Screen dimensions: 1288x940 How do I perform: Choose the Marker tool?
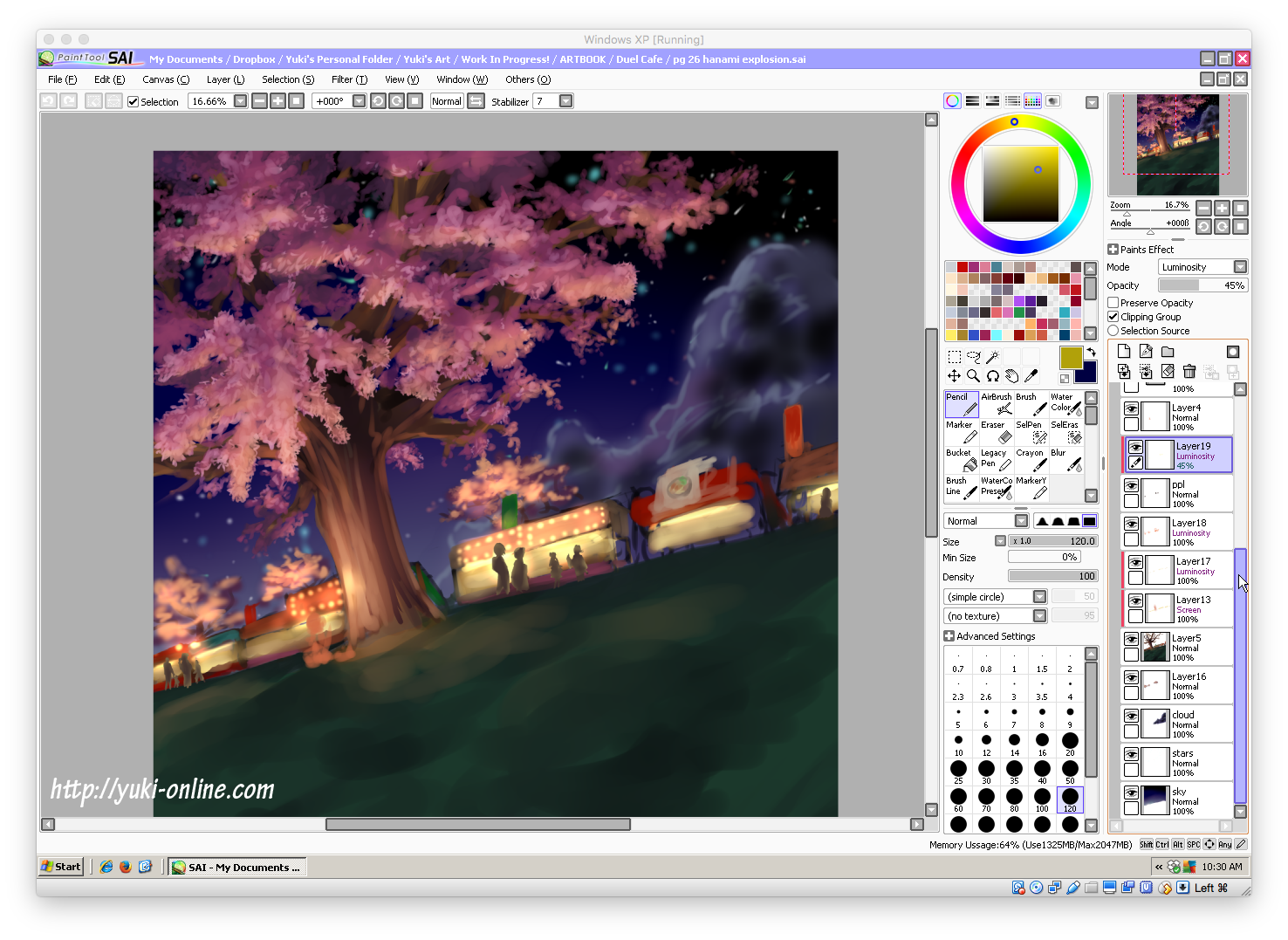click(x=962, y=432)
